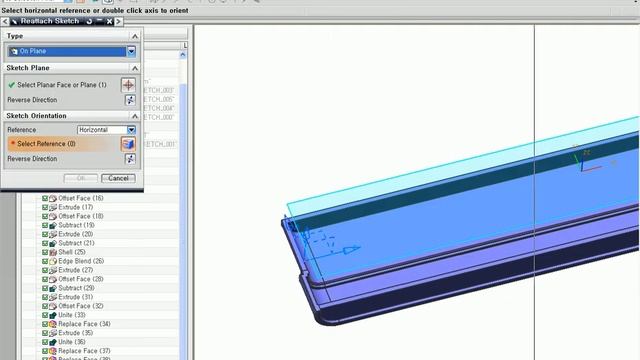Click the left arrow beside Reattach Sketch title

[x=4, y=21]
